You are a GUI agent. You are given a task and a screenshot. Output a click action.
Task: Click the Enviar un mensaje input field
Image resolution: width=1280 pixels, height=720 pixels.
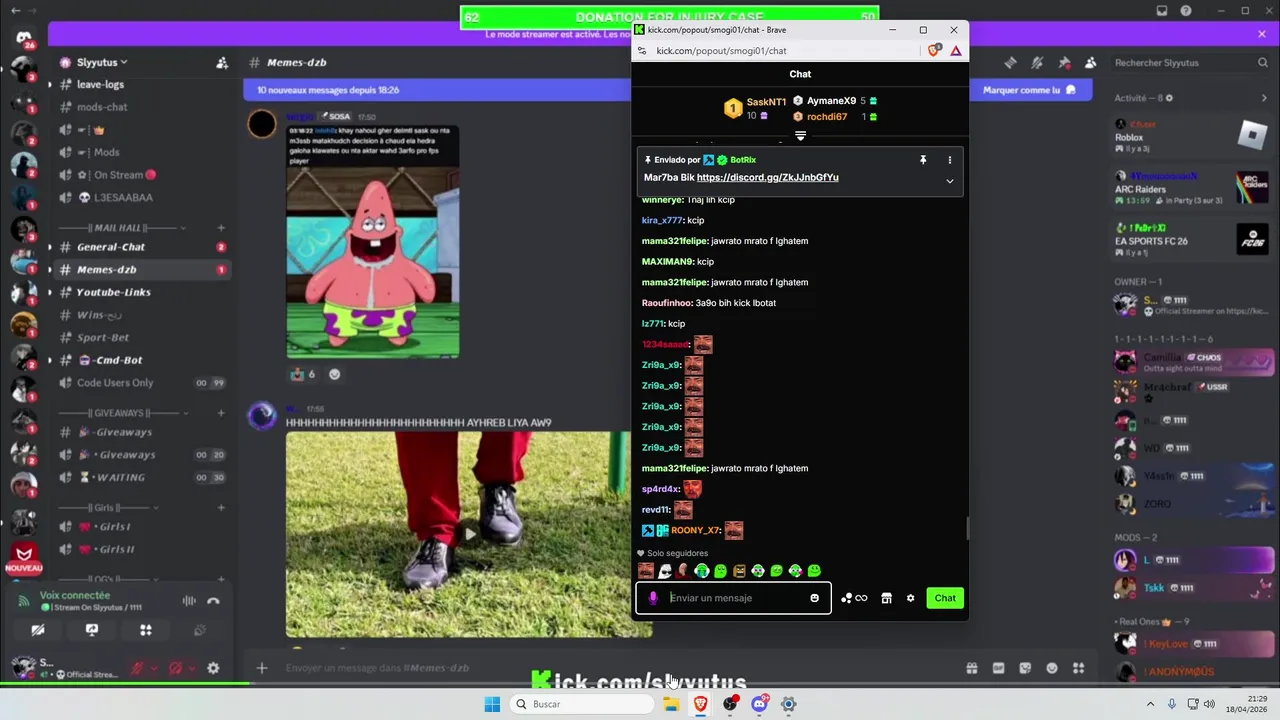pos(735,598)
